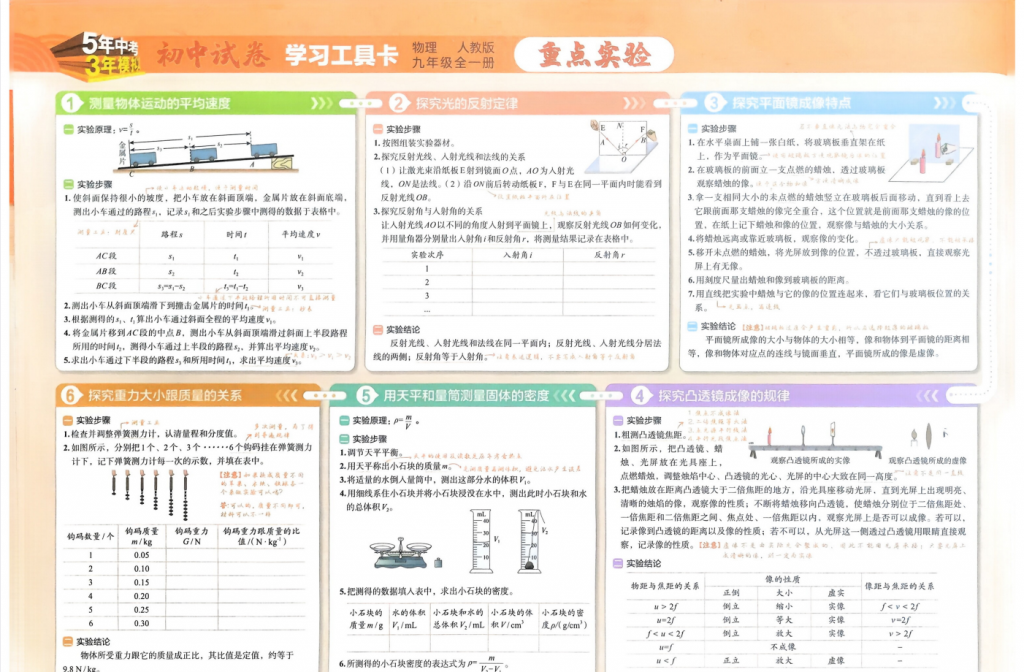
Task: Click the 学习工具卡 heading
Action: pos(341,55)
